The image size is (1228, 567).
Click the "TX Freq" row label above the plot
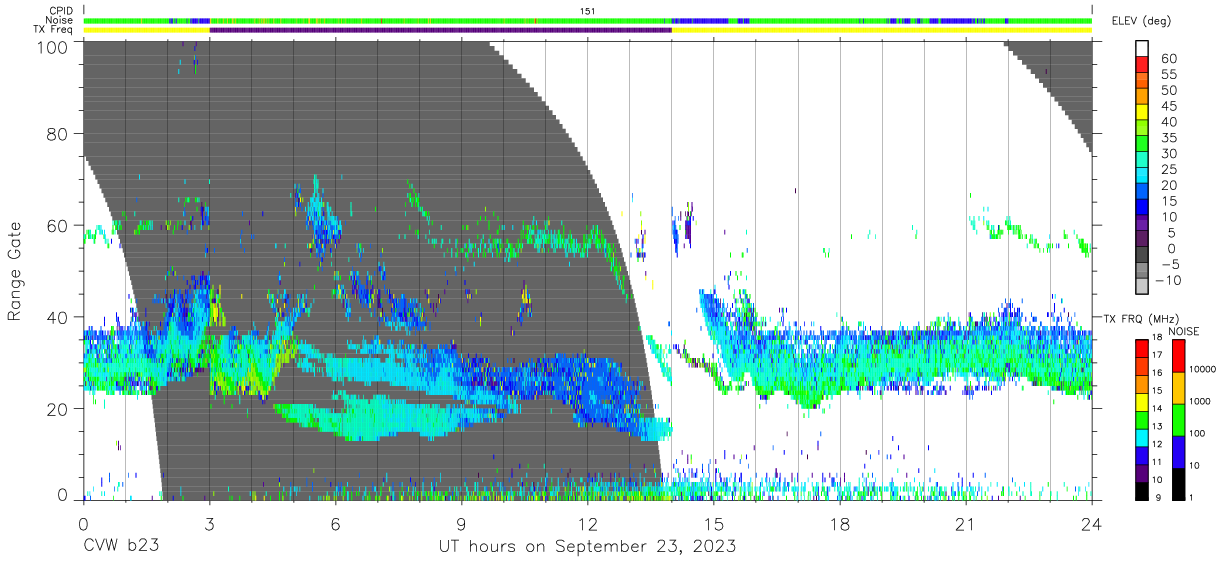pos(53,30)
